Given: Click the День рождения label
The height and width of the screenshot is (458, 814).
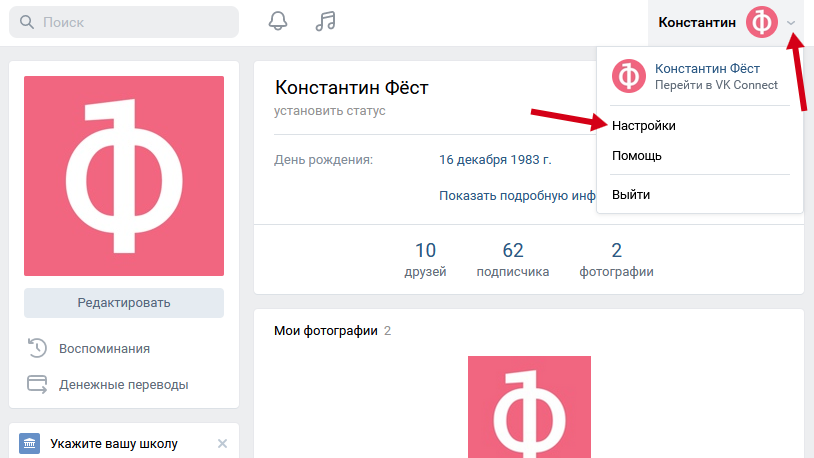Looking at the screenshot, I should pos(323,159).
